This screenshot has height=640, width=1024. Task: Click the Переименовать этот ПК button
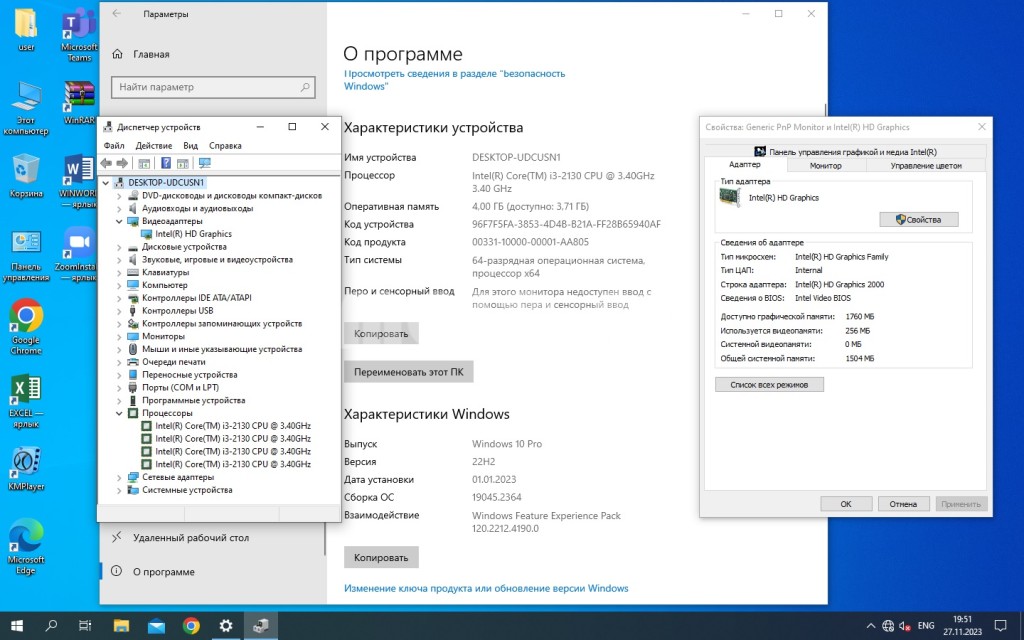408,372
